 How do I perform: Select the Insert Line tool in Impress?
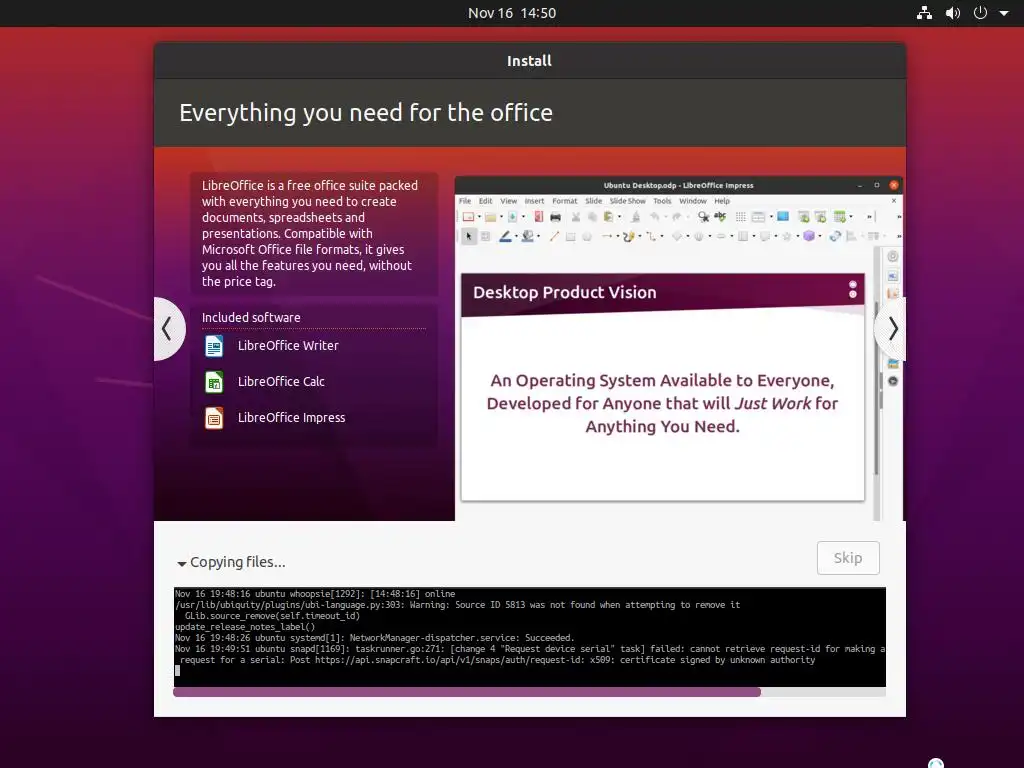click(554, 236)
